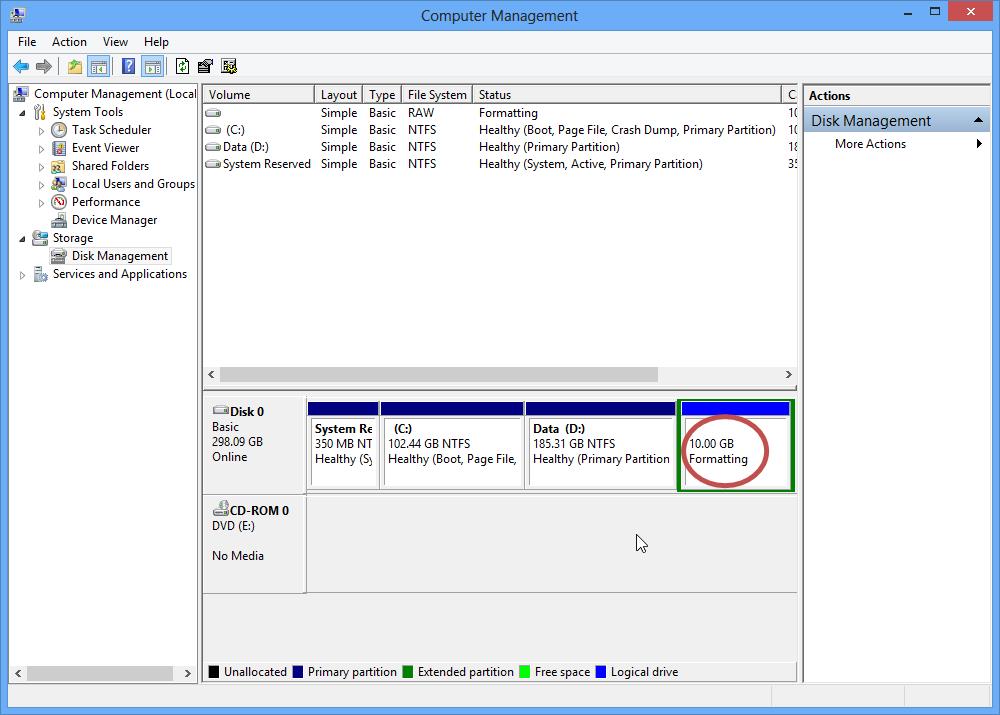Collapse the Storage node

tap(22, 237)
